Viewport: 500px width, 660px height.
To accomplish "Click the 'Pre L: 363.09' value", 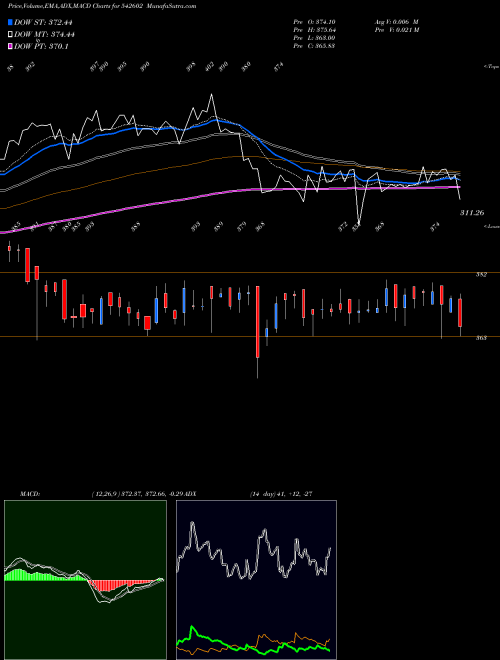I will coord(314,38).
